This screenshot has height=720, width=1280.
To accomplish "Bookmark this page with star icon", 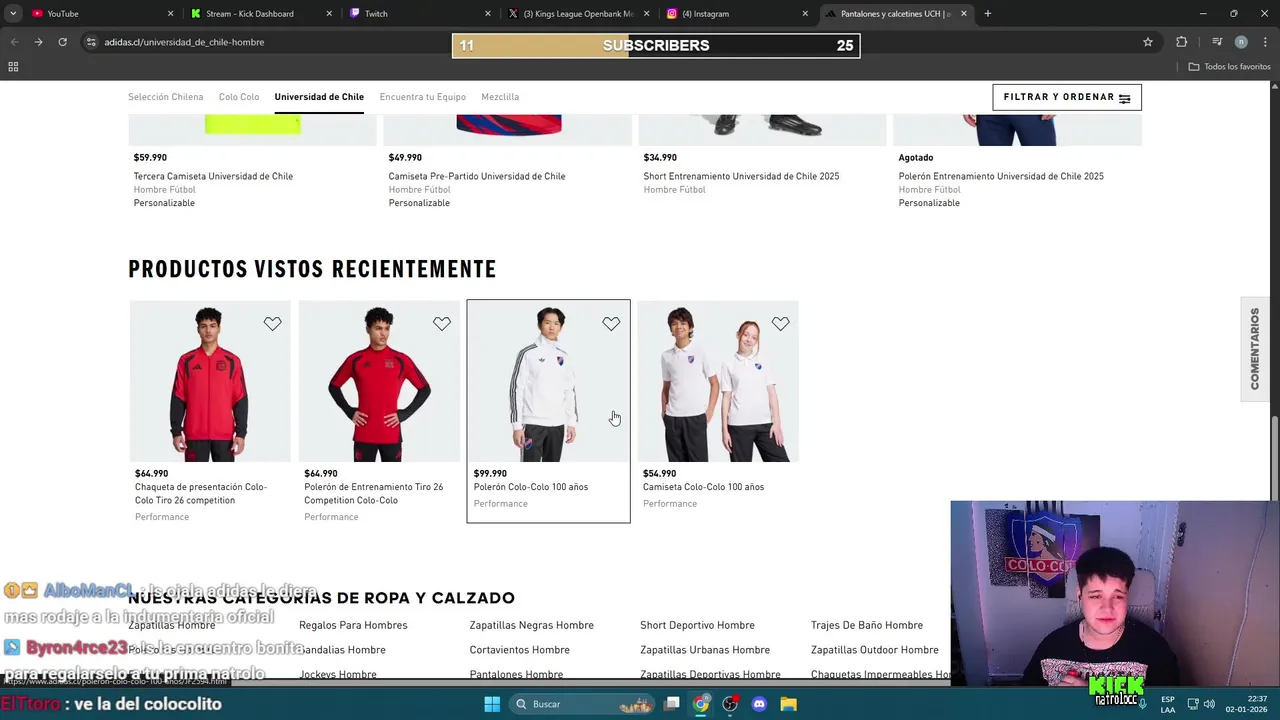I will (1148, 42).
